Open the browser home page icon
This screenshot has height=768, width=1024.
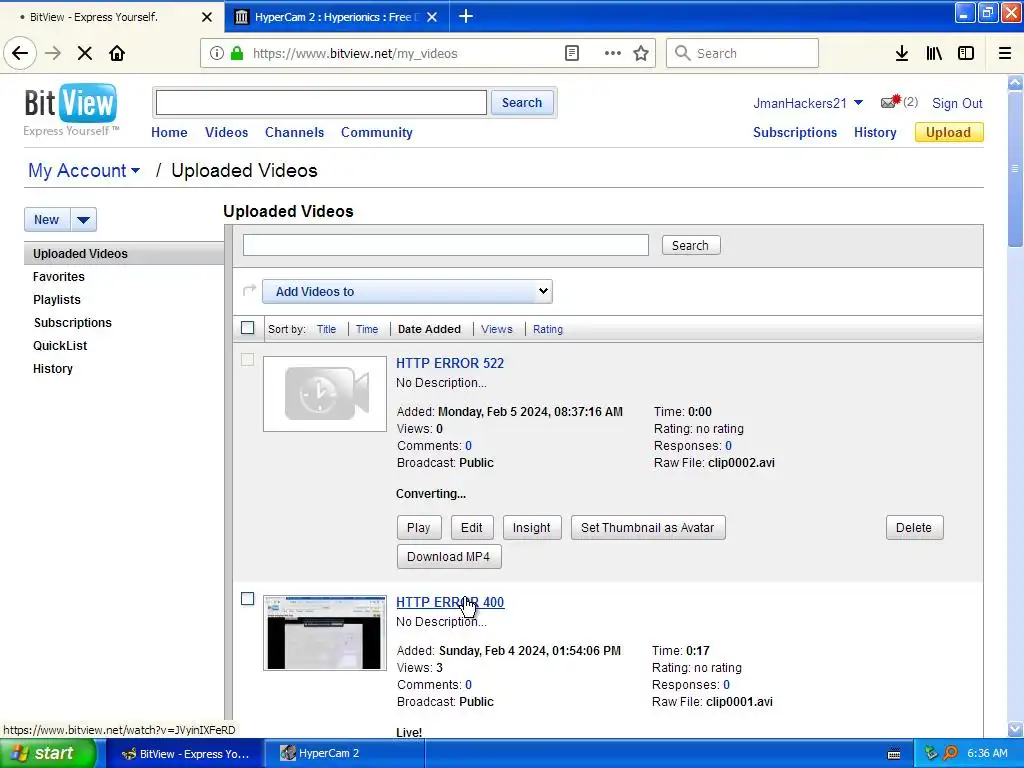117,54
